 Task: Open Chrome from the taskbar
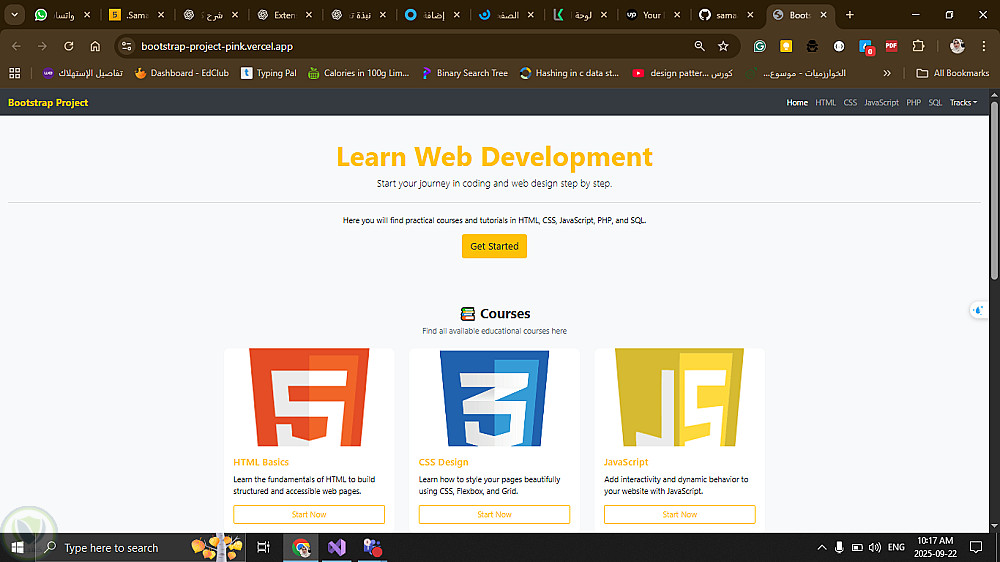[301, 547]
